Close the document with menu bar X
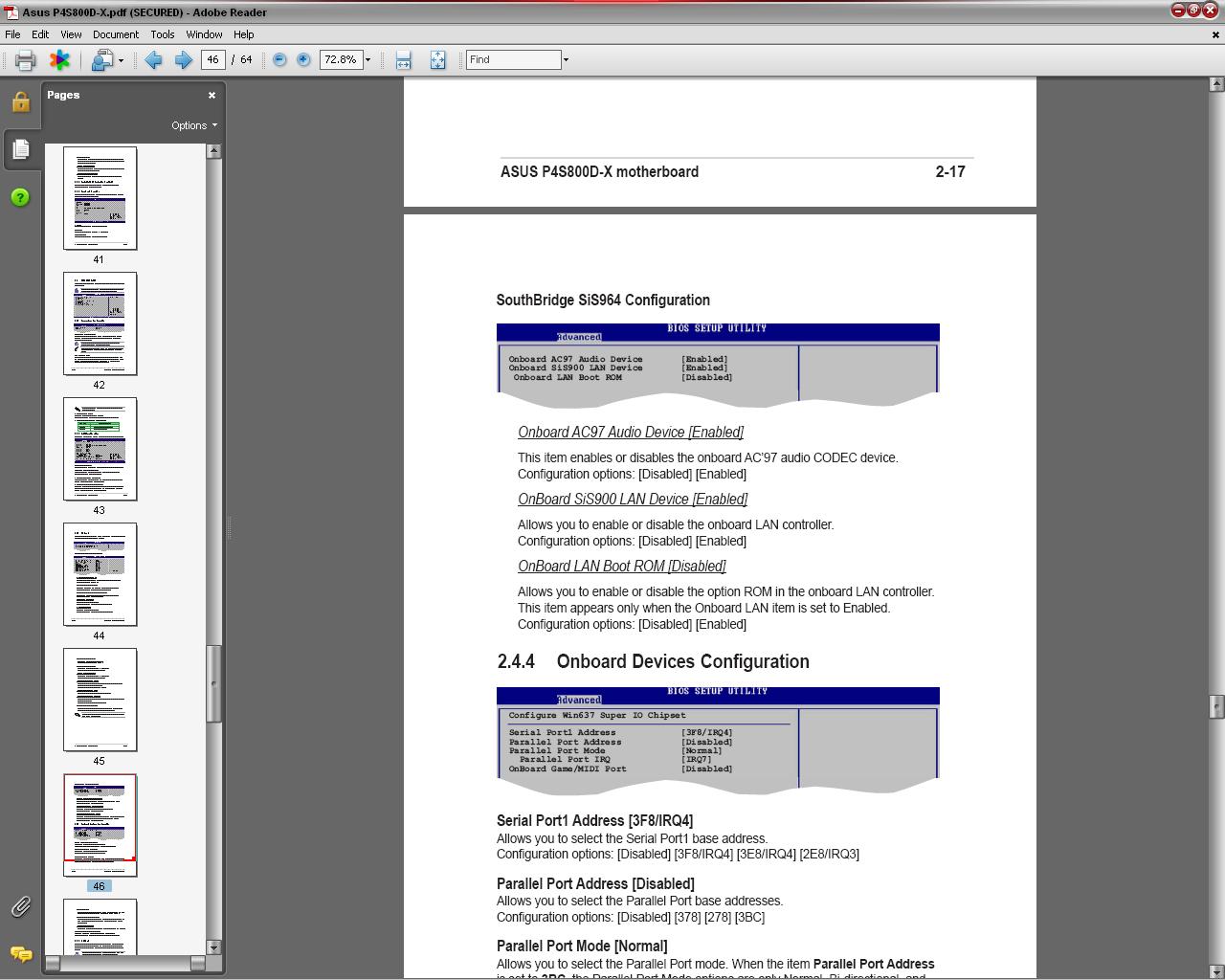The image size is (1225, 980). pos(1216,34)
